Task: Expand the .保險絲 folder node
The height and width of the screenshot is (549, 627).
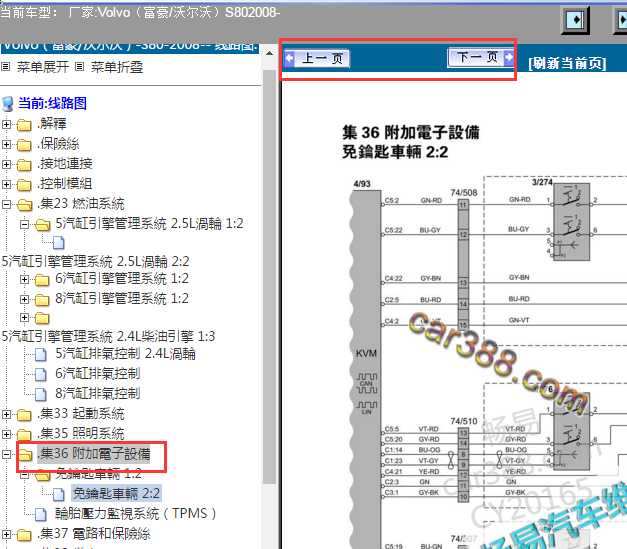Action: coord(6,144)
